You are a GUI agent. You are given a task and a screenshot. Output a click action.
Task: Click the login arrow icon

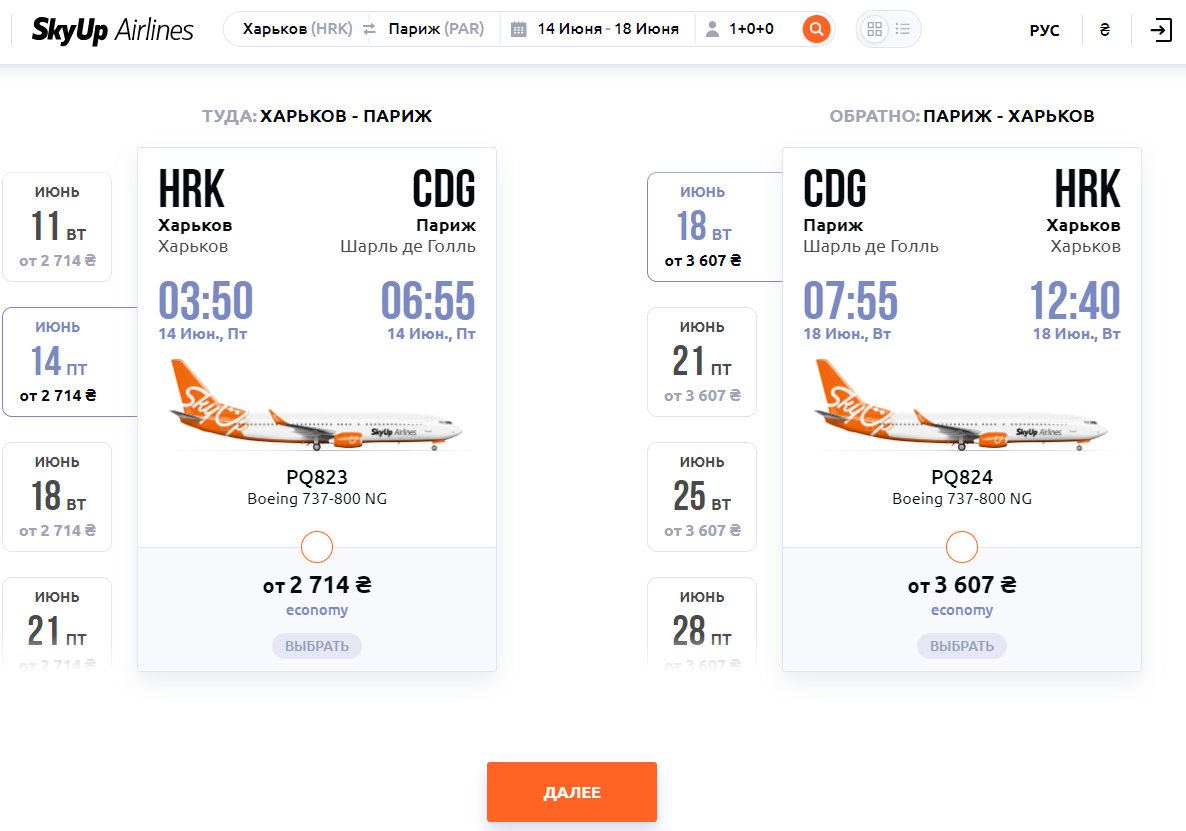(x=1160, y=30)
